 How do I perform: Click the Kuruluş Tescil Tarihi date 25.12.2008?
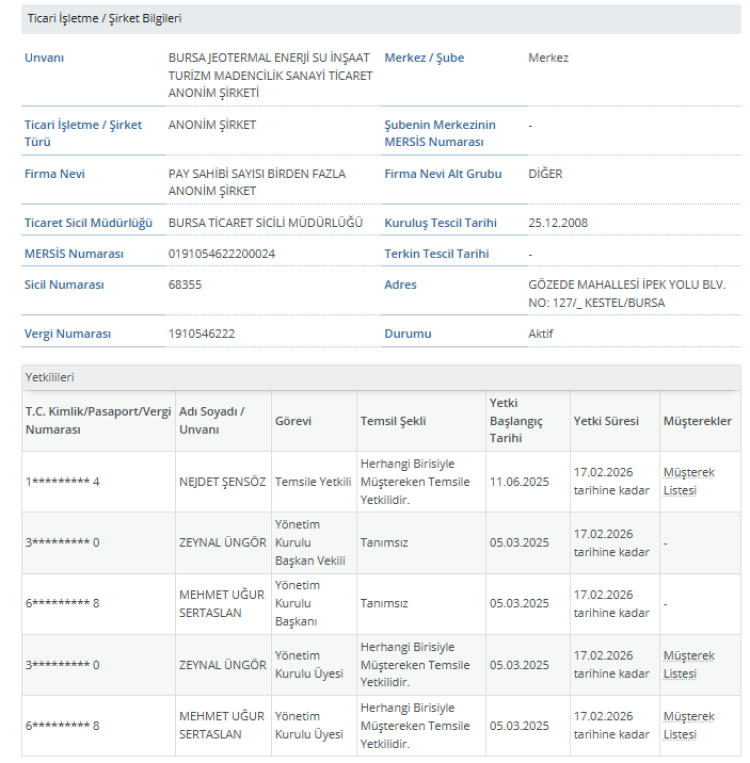tap(558, 223)
